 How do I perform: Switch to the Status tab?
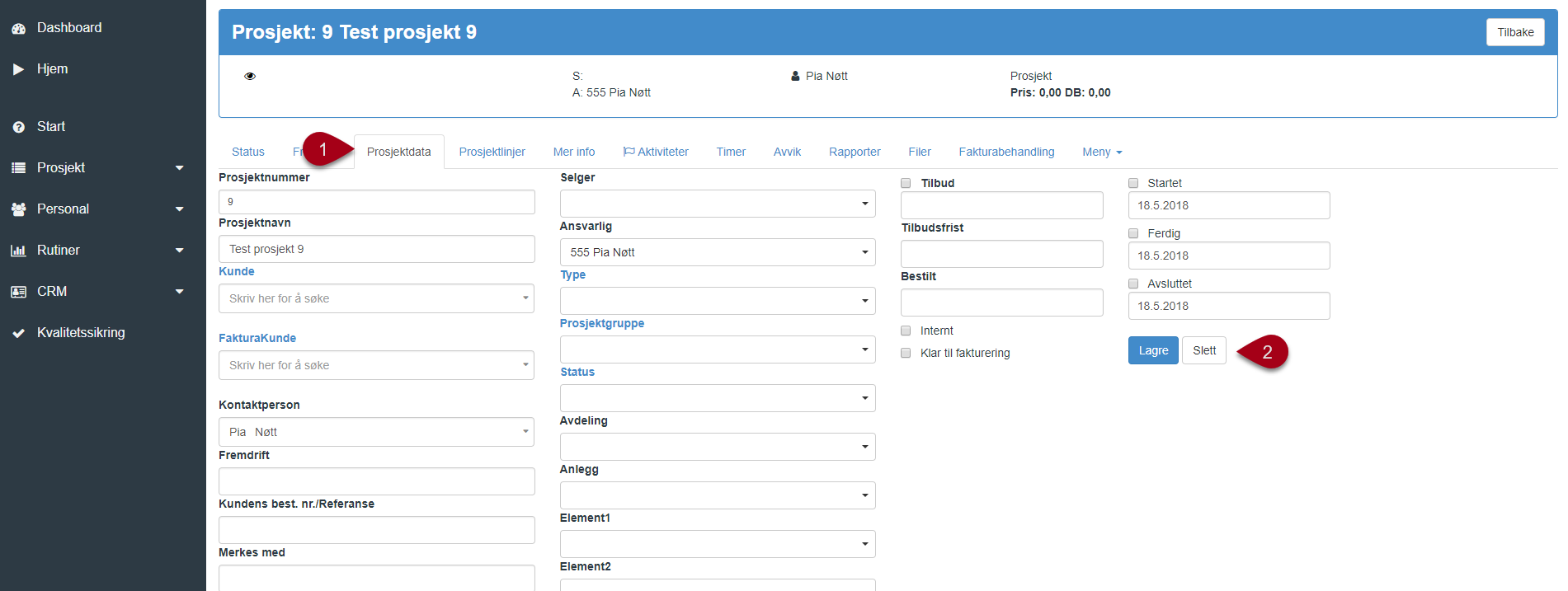click(x=248, y=152)
